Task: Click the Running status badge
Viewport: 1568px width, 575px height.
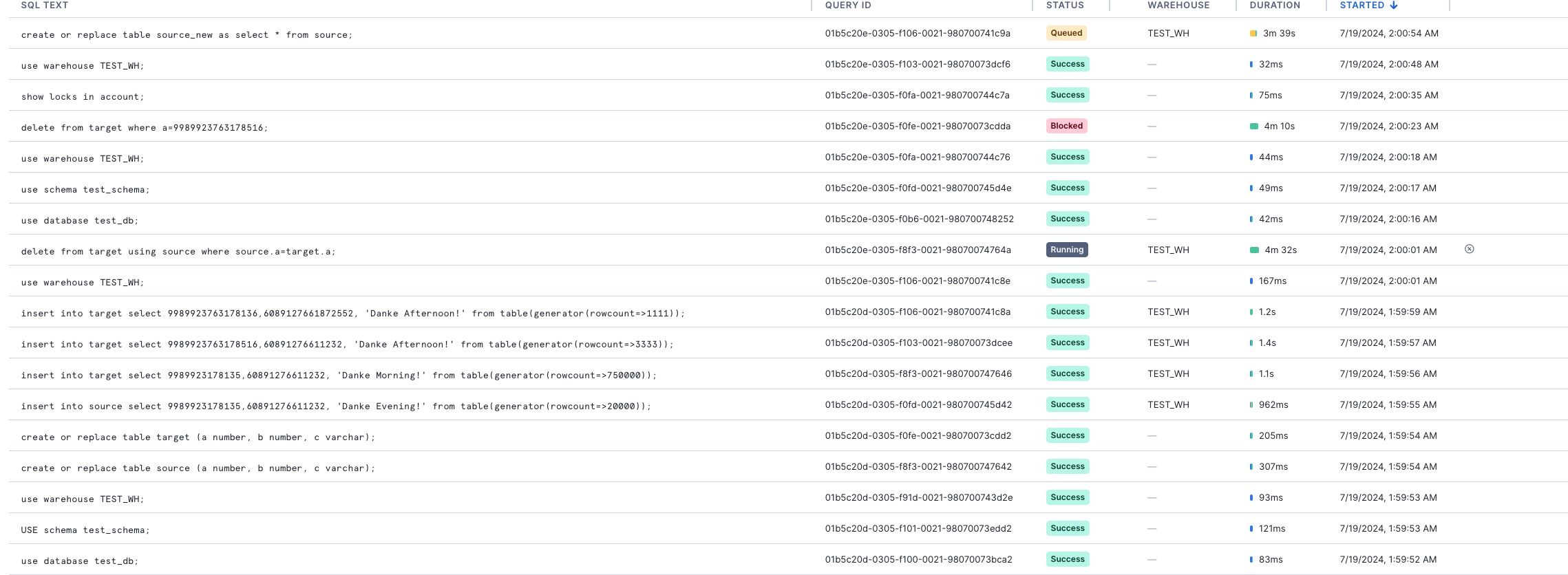Action: click(1067, 250)
